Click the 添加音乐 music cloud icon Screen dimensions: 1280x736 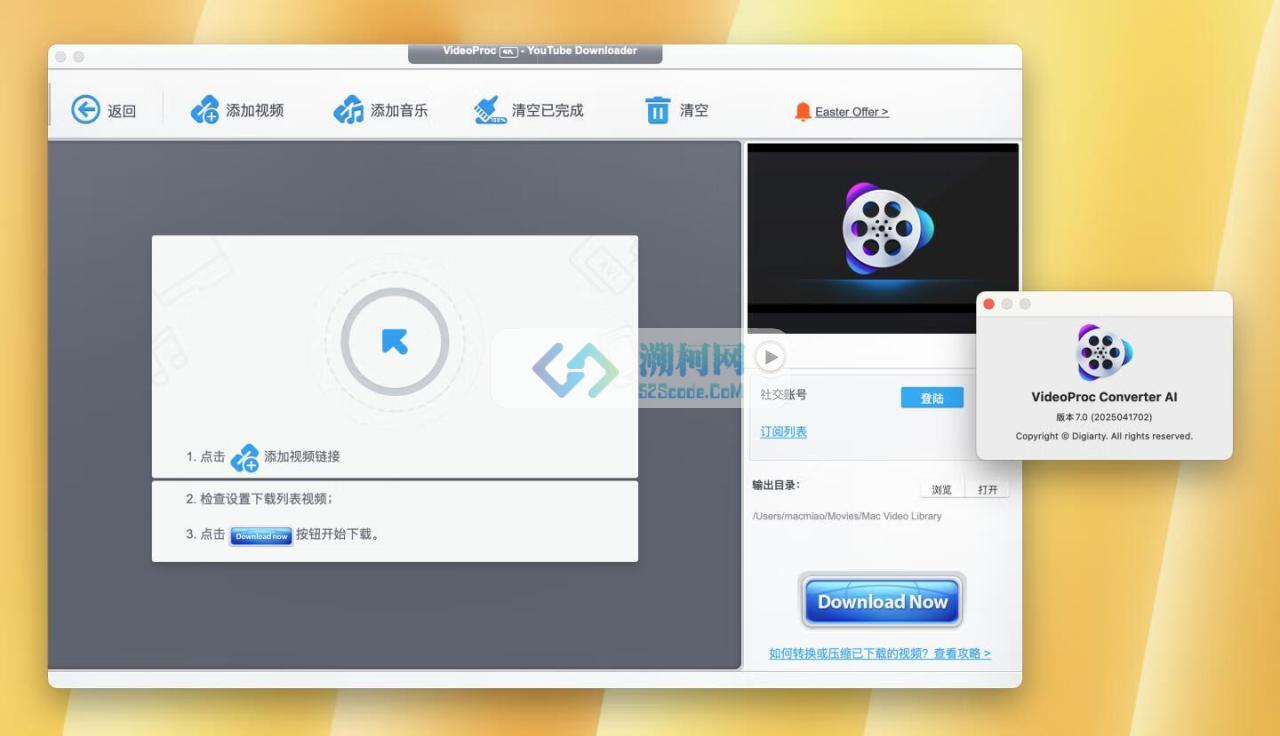349,110
